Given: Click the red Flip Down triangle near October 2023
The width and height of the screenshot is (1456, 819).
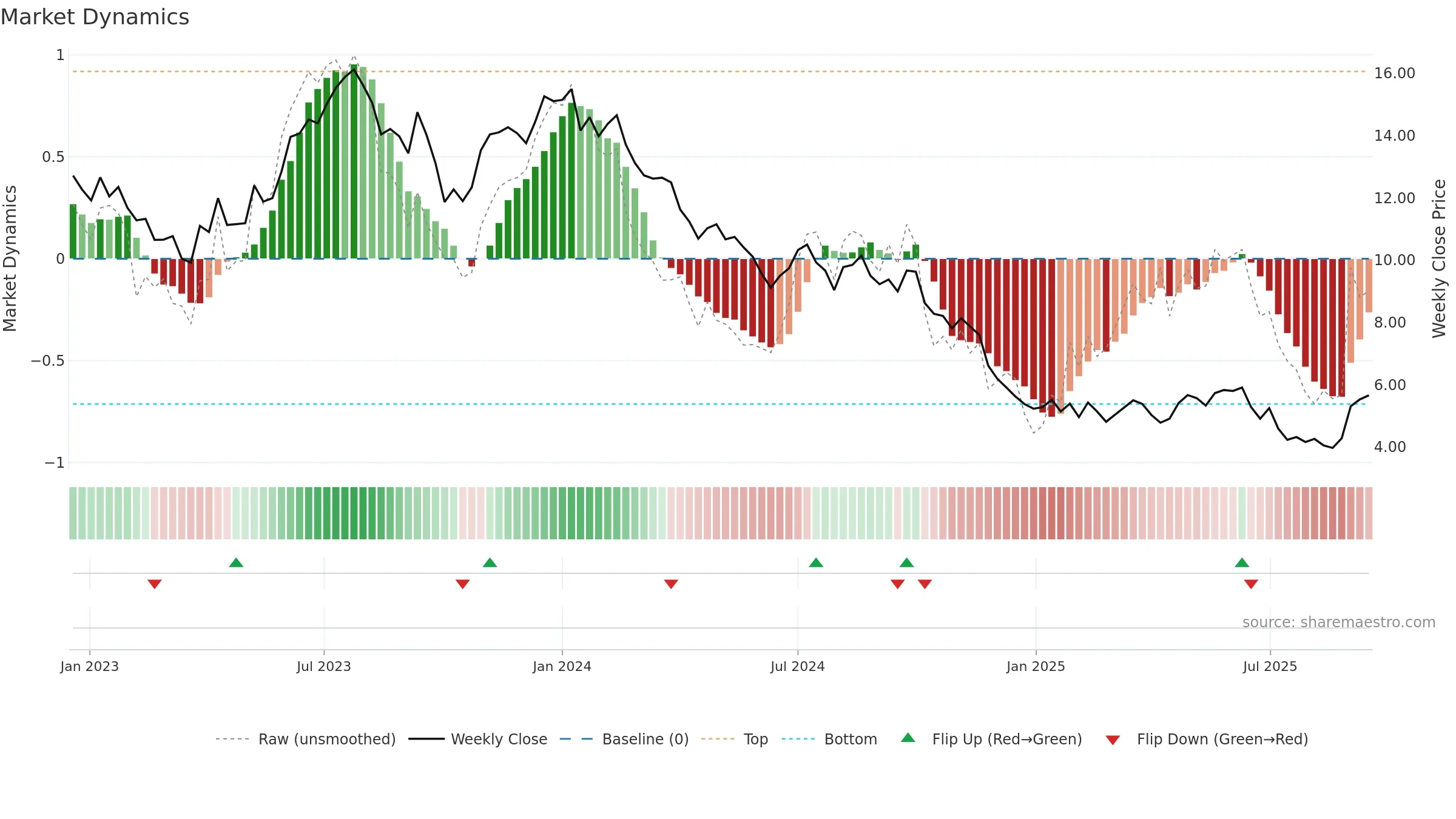Looking at the screenshot, I should [463, 584].
